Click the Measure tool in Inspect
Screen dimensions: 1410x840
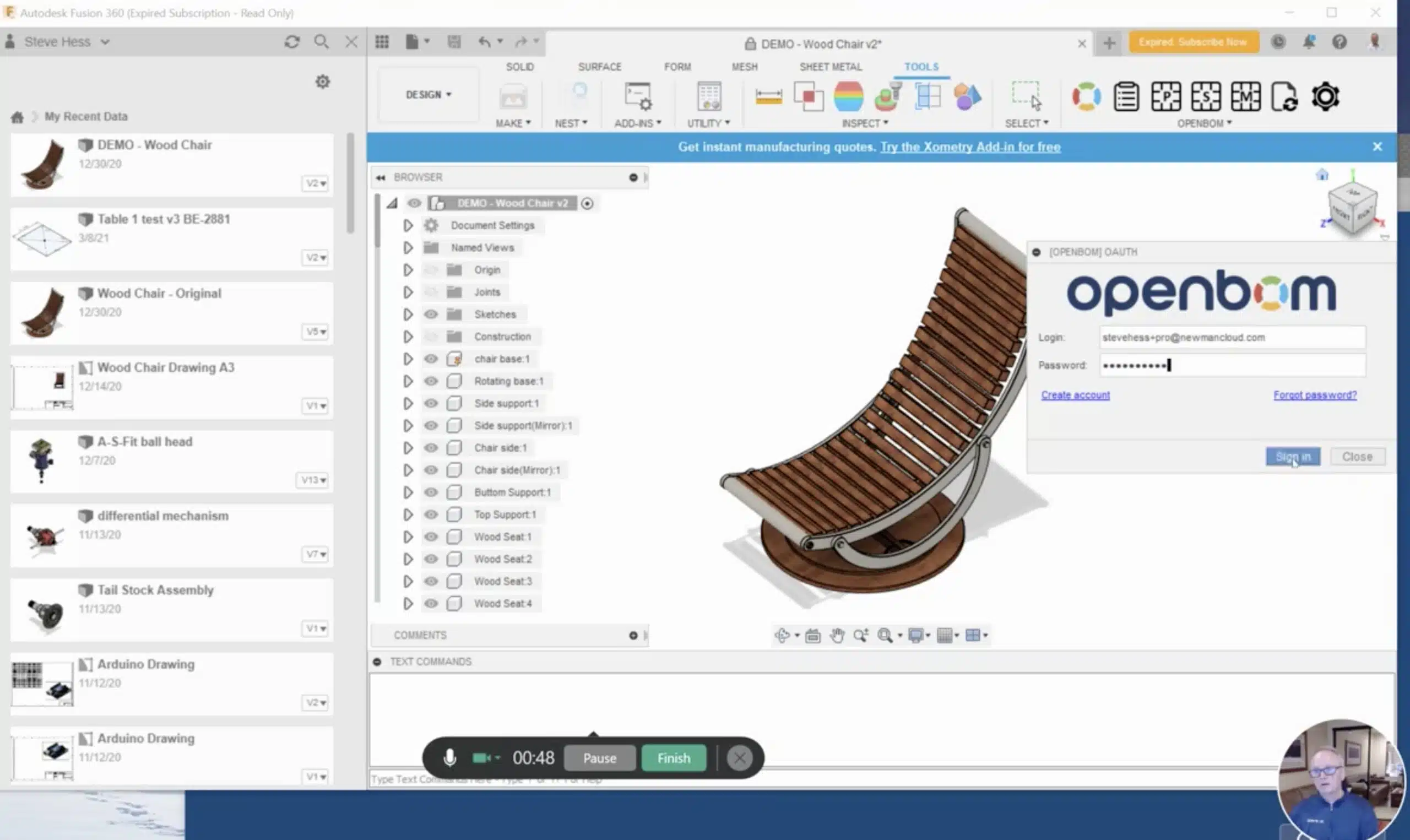click(x=768, y=97)
